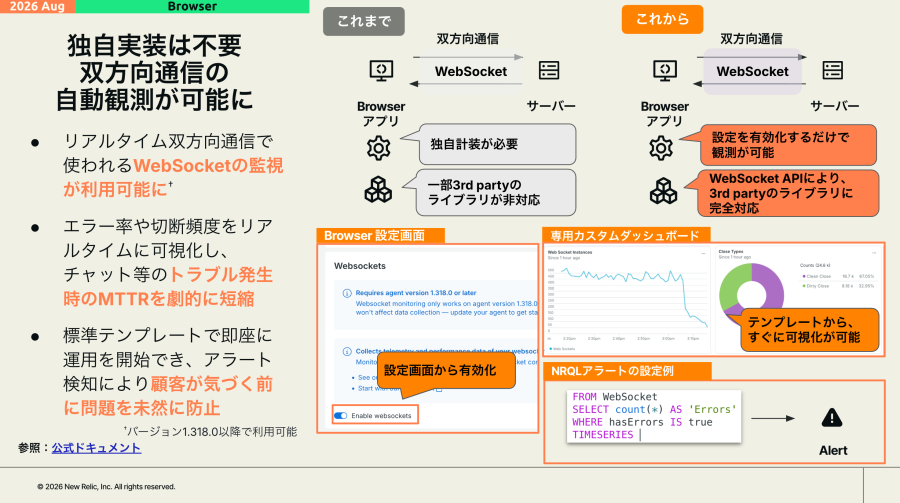Click the WebSocket APIにより 完全対応 callout
Image resolution: width=900 pixels, height=503 pixels.
pos(788,193)
